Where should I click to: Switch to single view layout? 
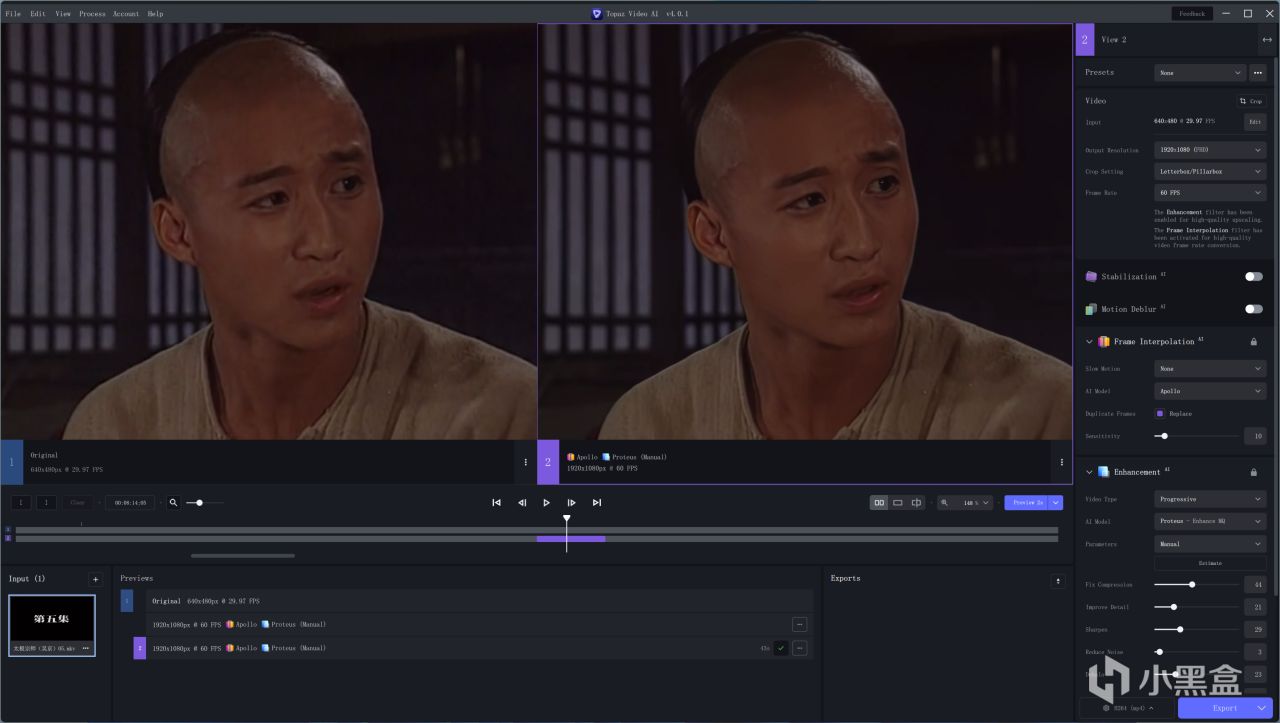(898, 503)
